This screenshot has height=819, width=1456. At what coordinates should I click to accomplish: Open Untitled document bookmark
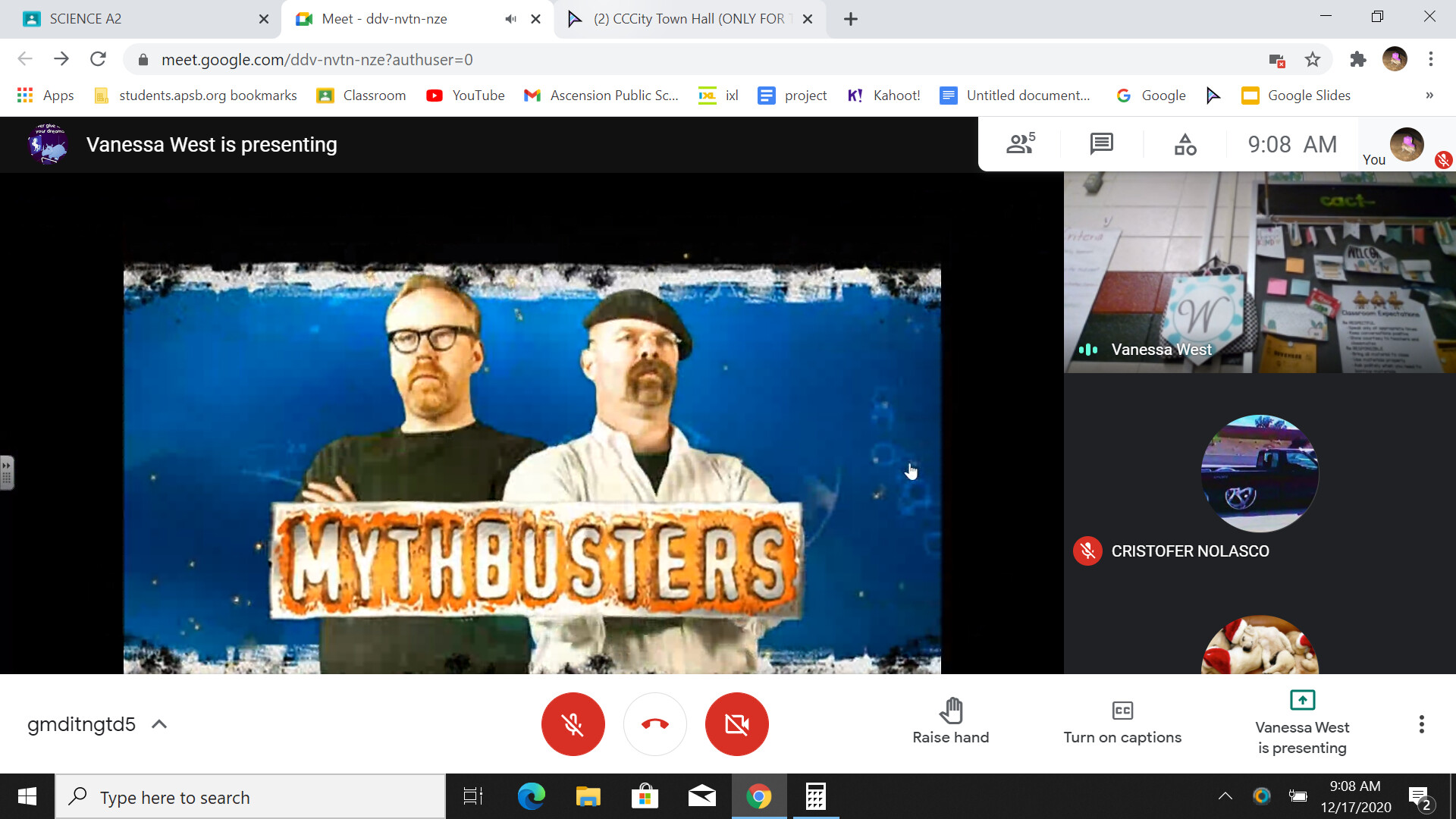pos(1015,96)
